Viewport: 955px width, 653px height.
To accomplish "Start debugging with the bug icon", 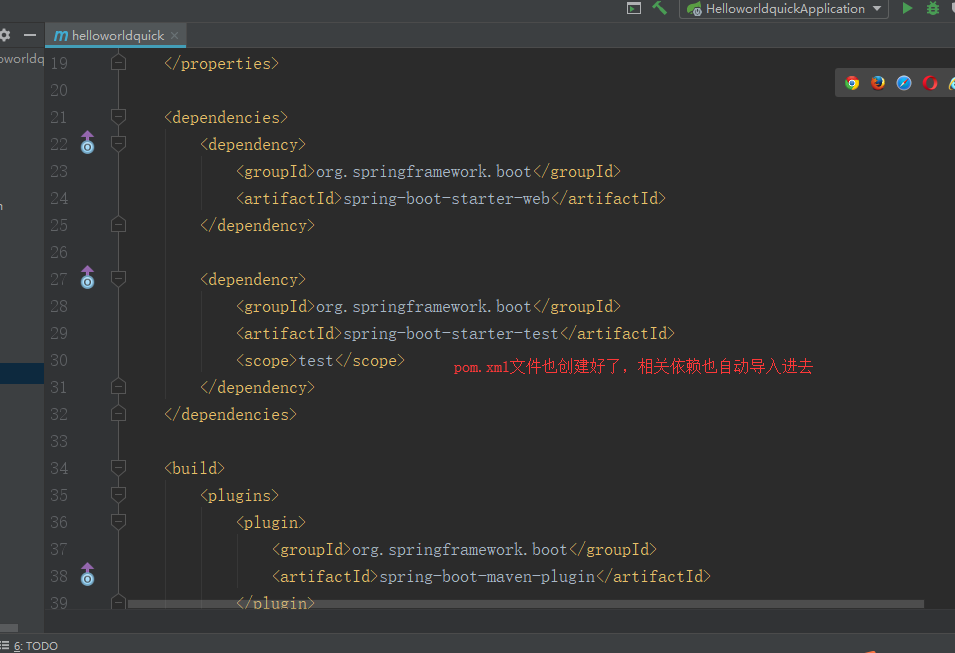I will 933,9.
